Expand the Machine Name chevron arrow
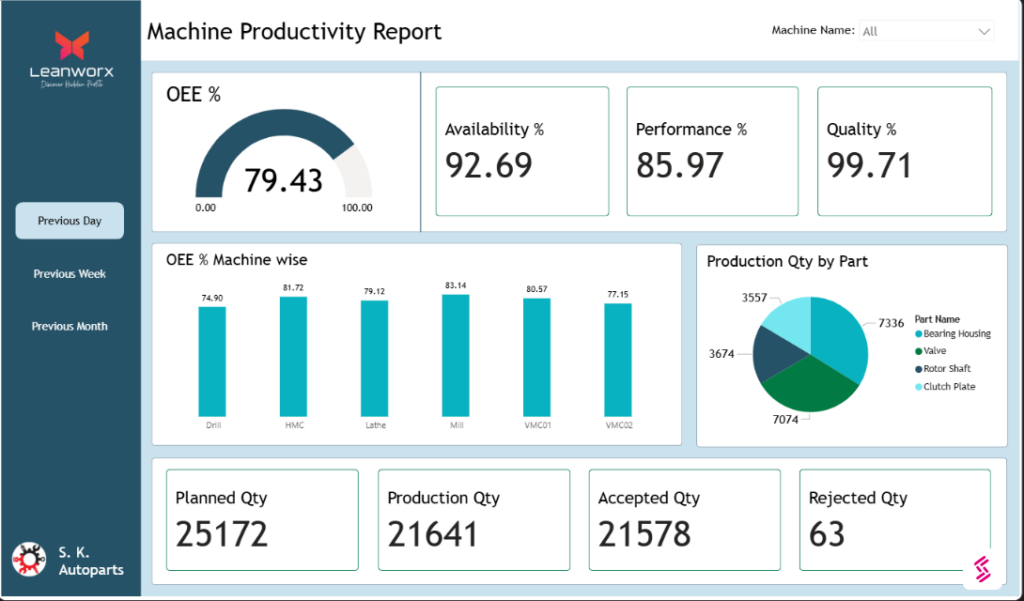The height and width of the screenshot is (601, 1024). (x=982, y=31)
